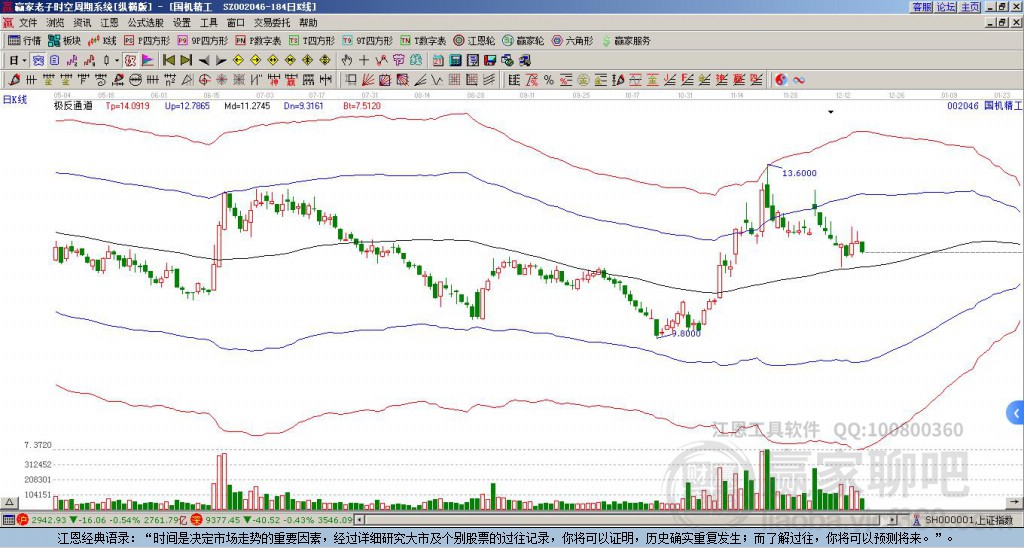Click the 002046 国机精工 stock label
This screenshot has height=548, width=1024.
point(984,105)
